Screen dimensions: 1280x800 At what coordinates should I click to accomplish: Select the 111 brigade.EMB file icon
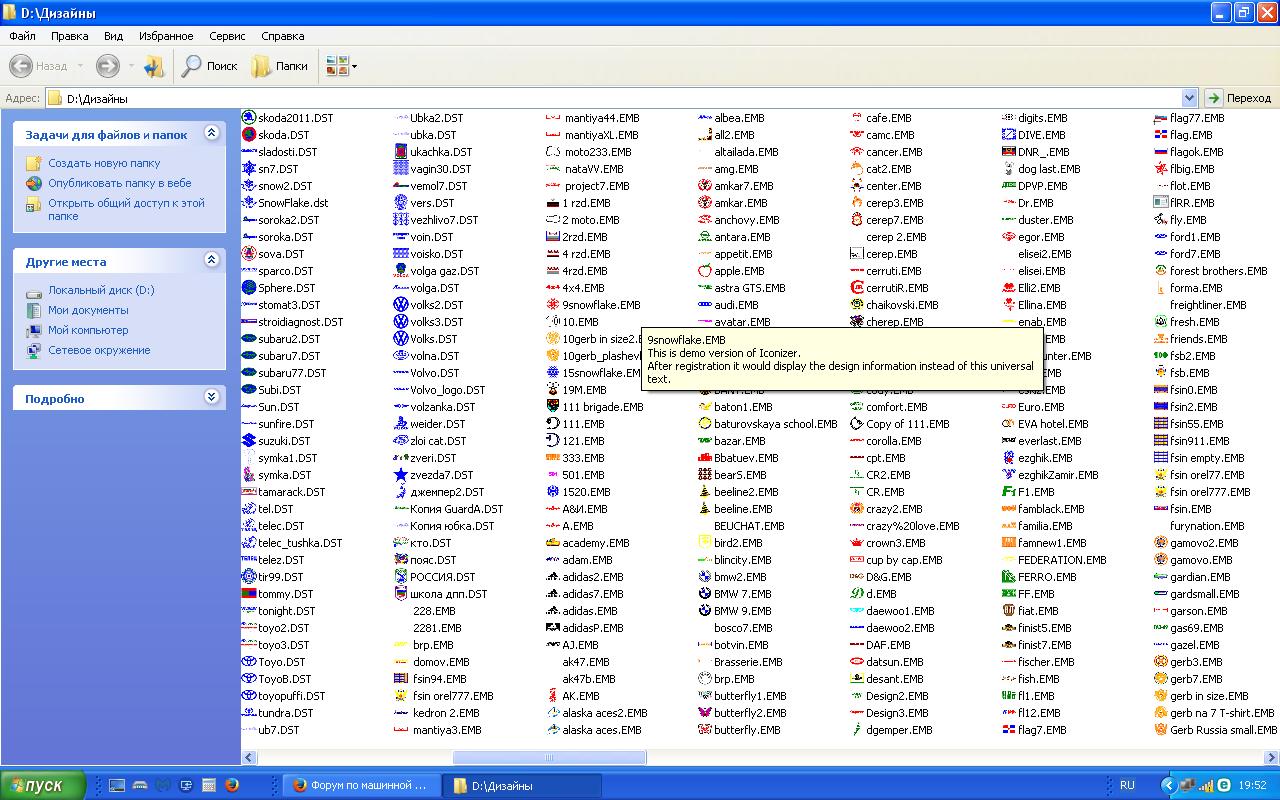point(553,407)
